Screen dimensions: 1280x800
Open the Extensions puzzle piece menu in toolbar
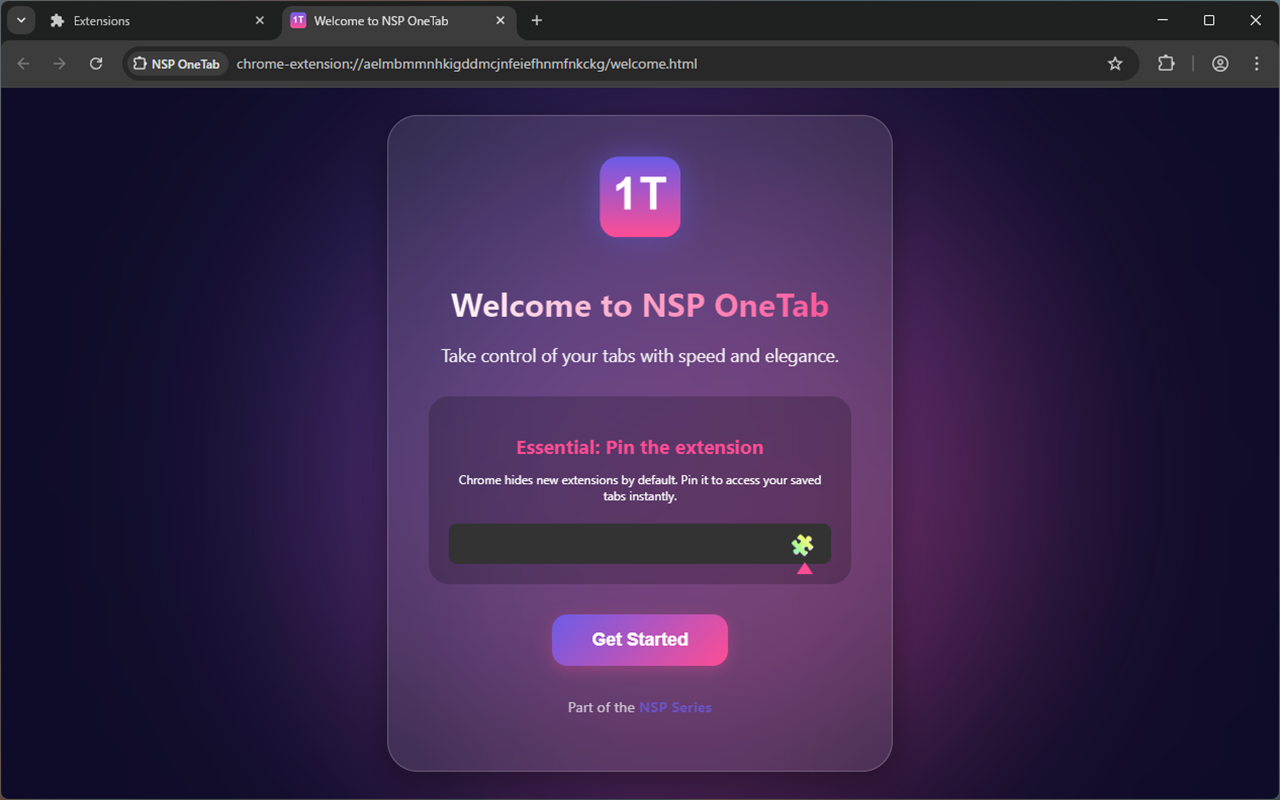click(1166, 63)
